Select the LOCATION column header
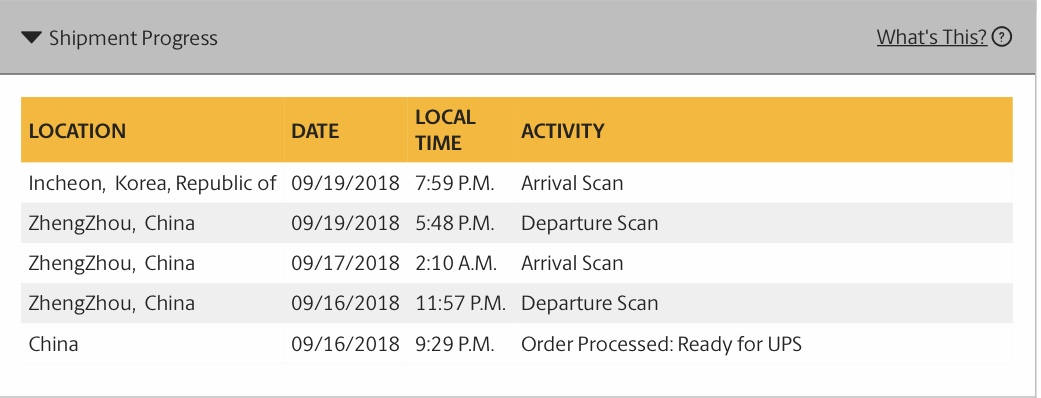The image size is (1041, 398). click(77, 130)
